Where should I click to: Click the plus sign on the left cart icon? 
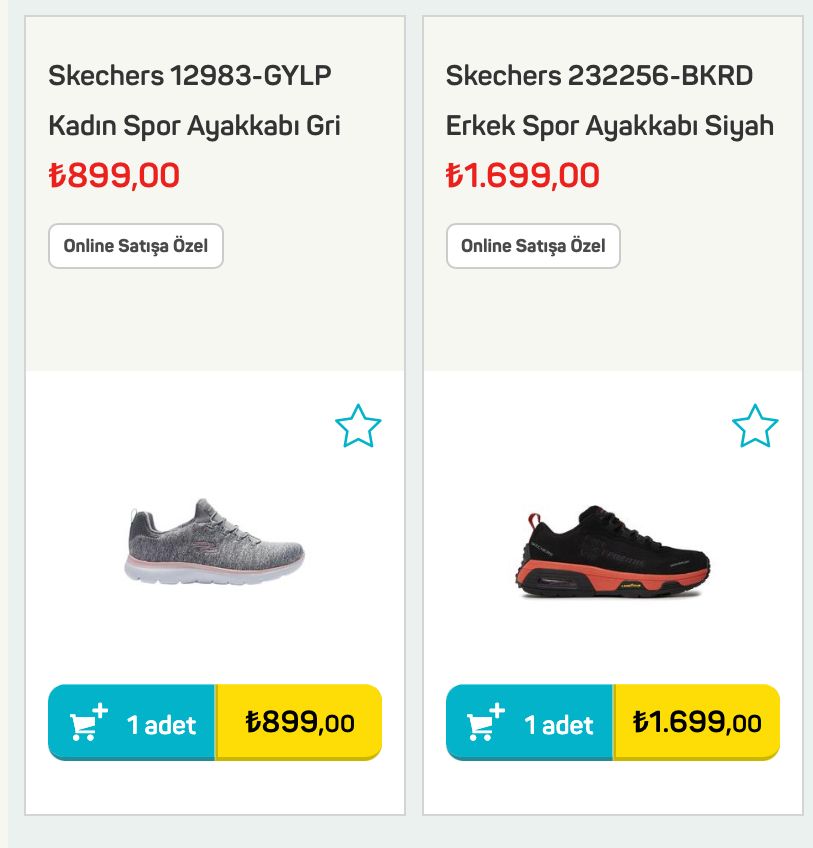pyautogui.click(x=100, y=710)
